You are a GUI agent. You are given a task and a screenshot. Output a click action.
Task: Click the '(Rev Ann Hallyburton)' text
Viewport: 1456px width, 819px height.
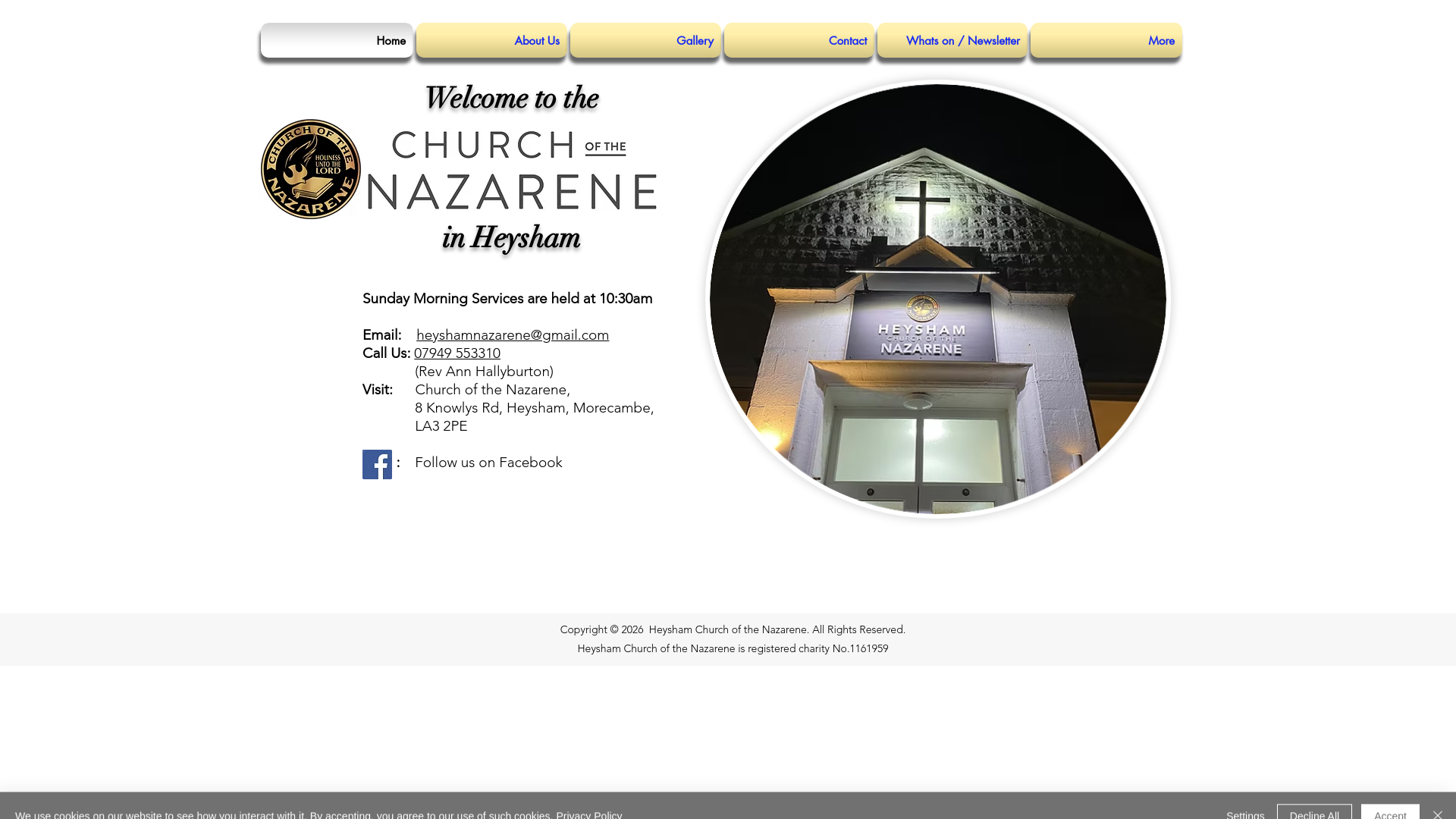click(484, 371)
